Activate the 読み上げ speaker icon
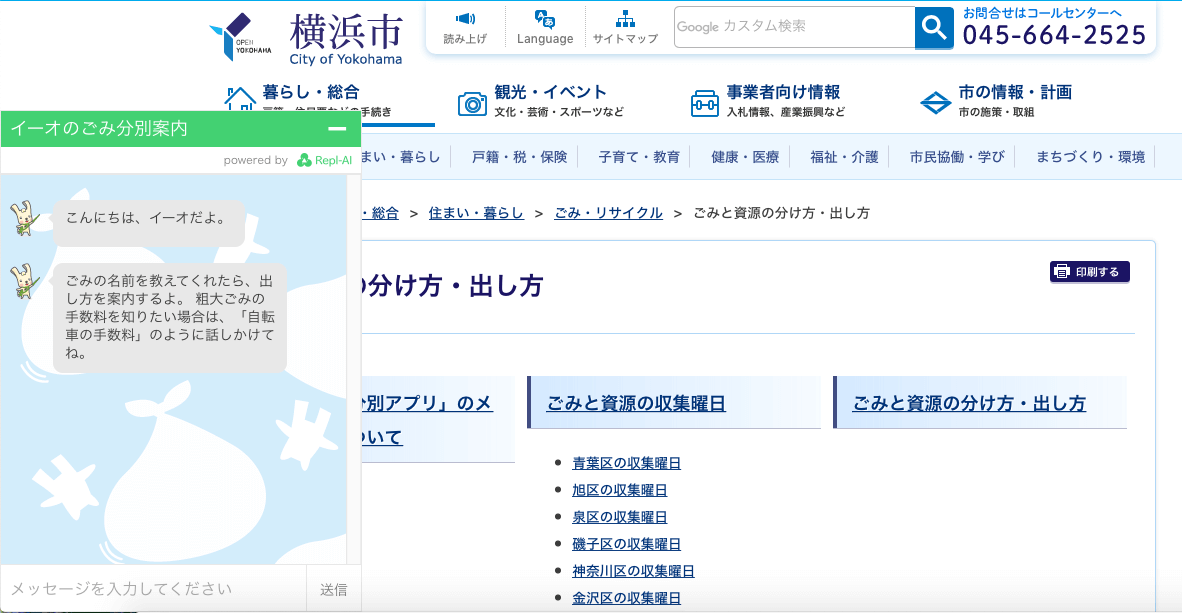The width and height of the screenshot is (1182, 613). point(465,19)
